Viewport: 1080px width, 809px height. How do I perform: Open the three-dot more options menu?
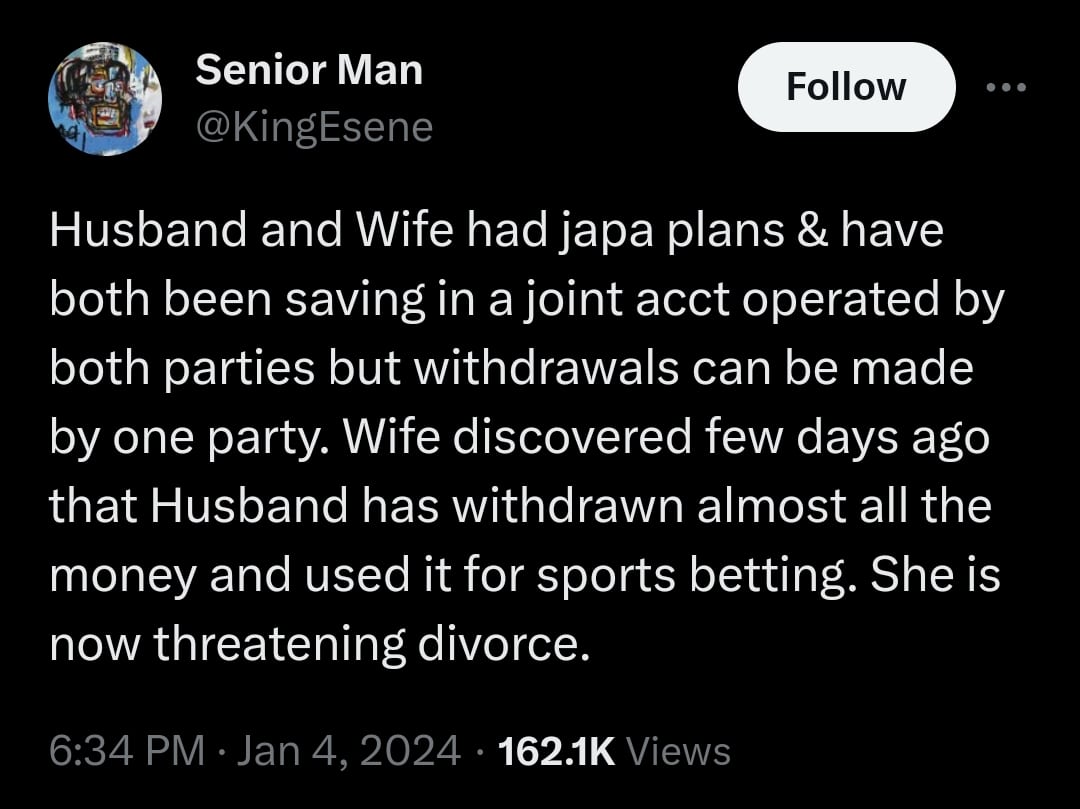point(1006,87)
